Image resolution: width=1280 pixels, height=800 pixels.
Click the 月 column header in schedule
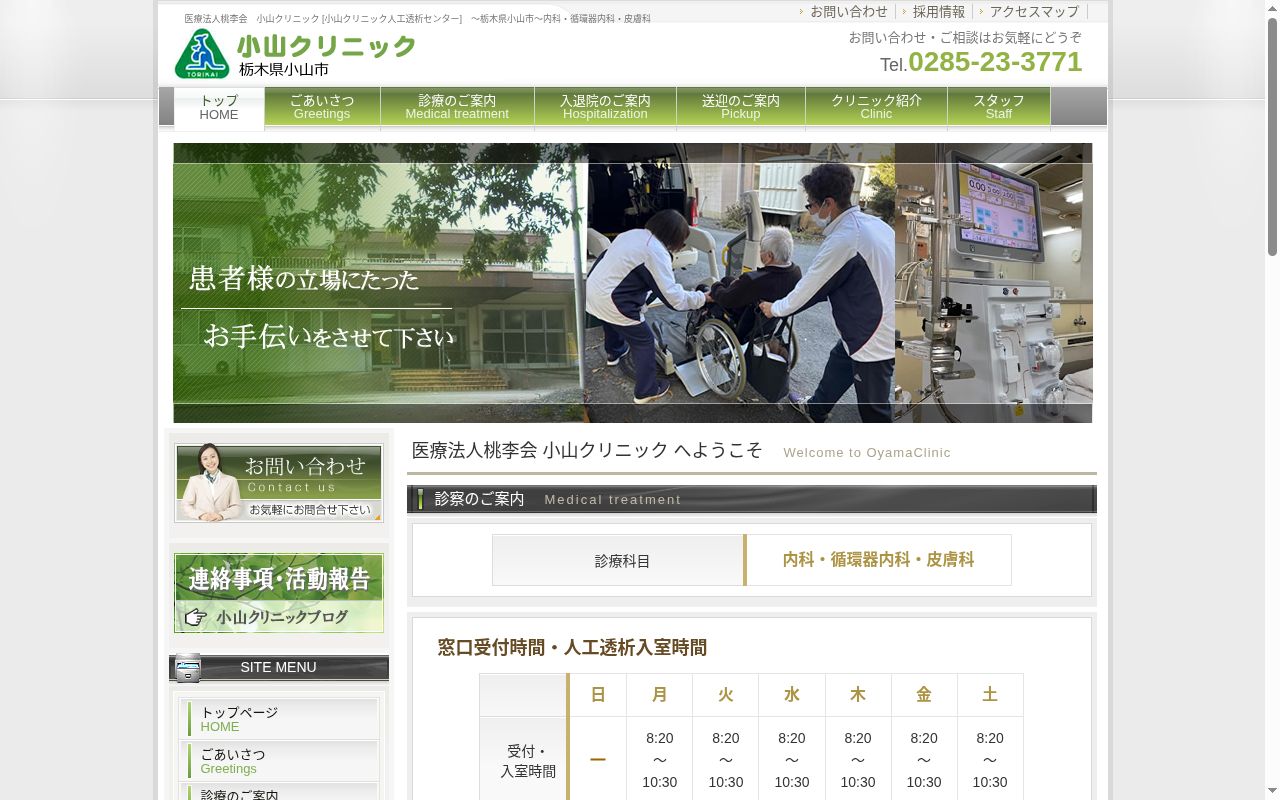click(x=660, y=695)
